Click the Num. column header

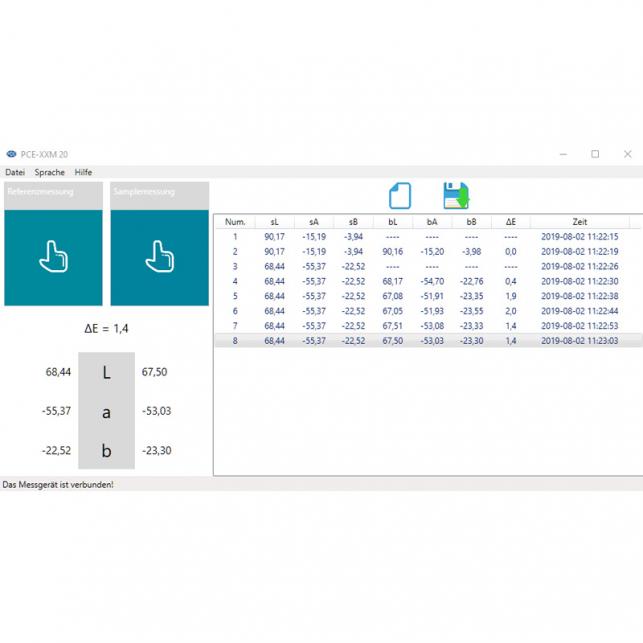tap(235, 222)
